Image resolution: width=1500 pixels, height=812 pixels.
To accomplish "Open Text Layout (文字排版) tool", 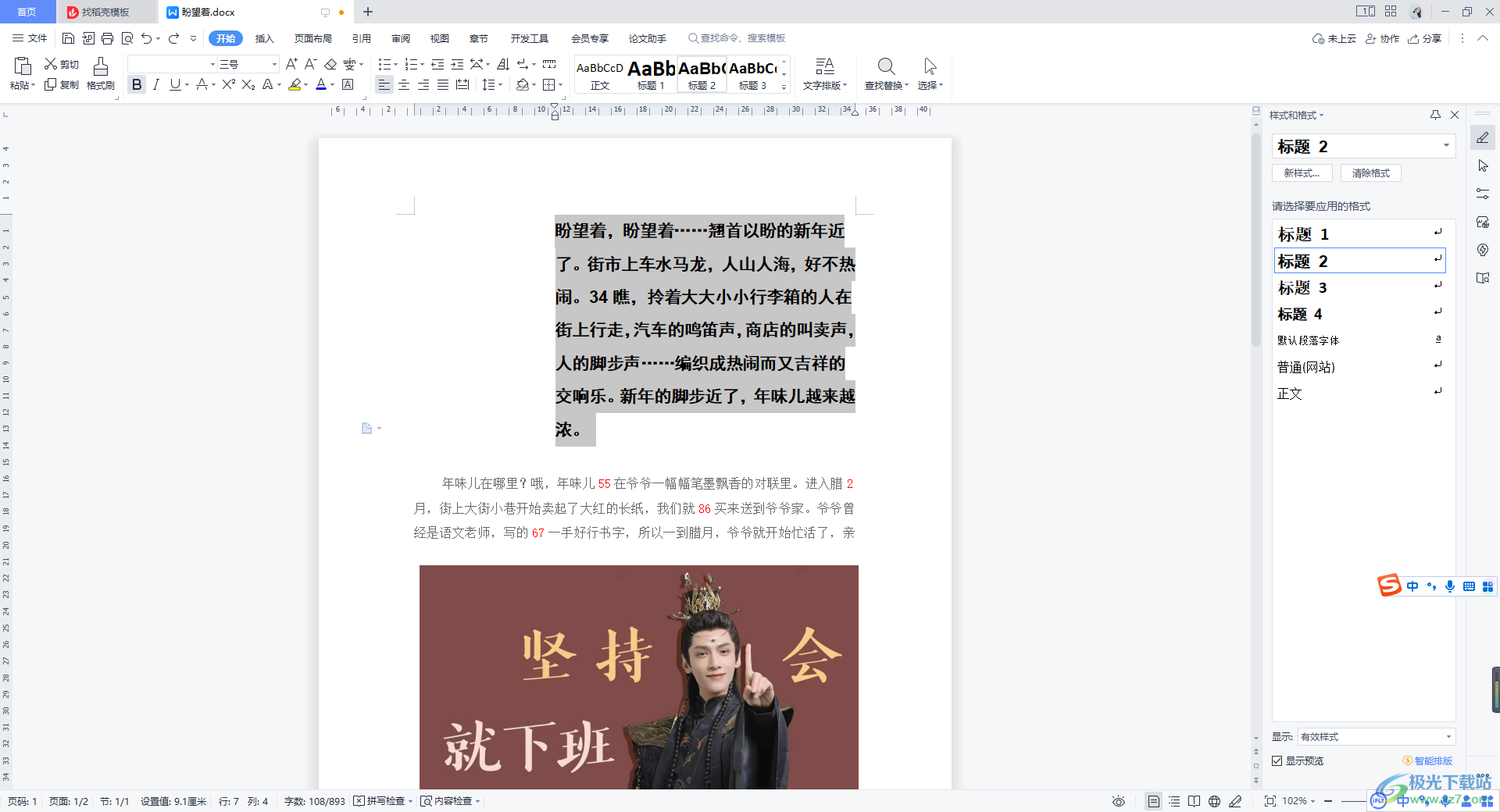I will pyautogui.click(x=824, y=74).
